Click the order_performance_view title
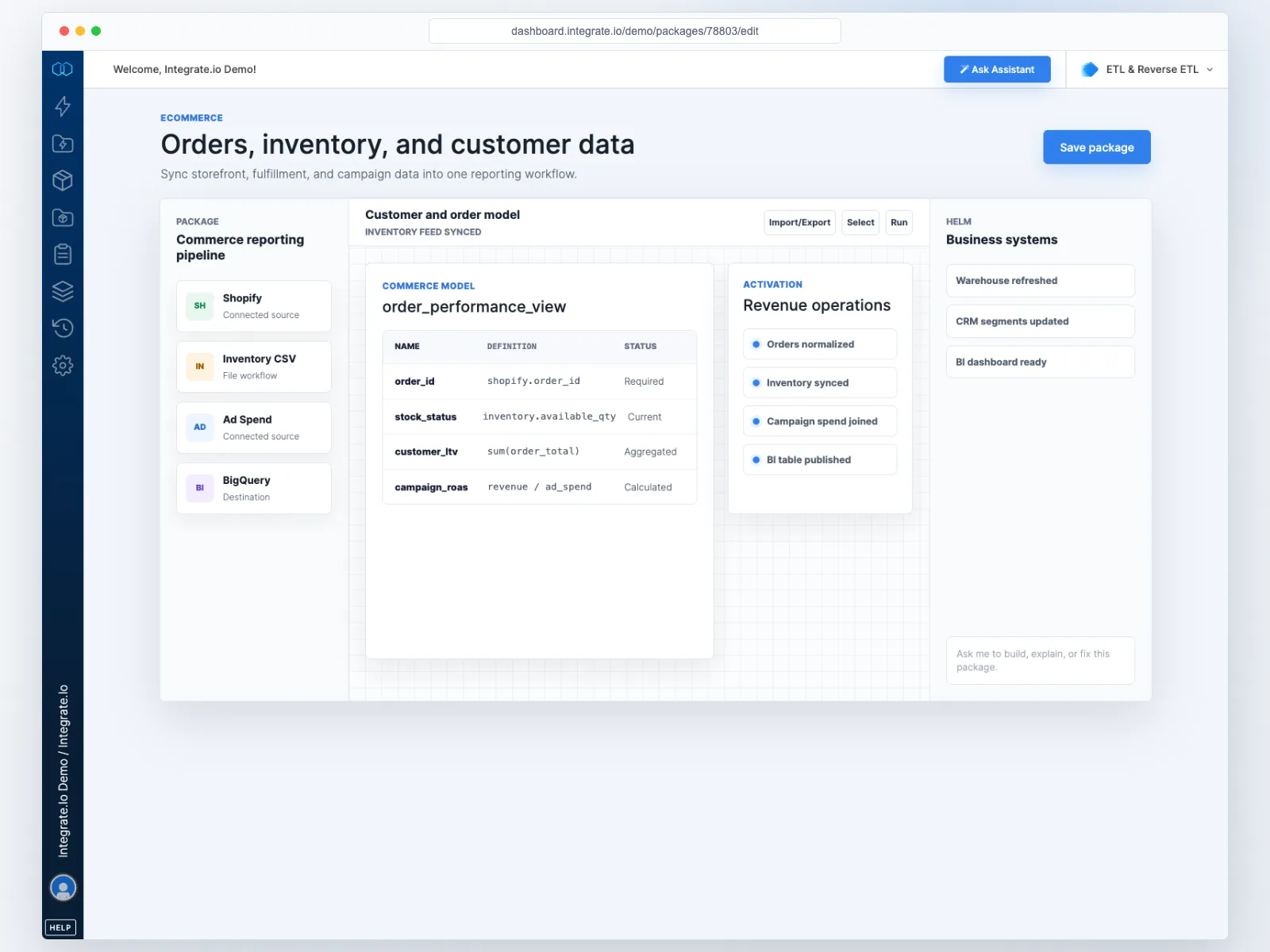Image resolution: width=1270 pixels, height=952 pixels. 474,307
